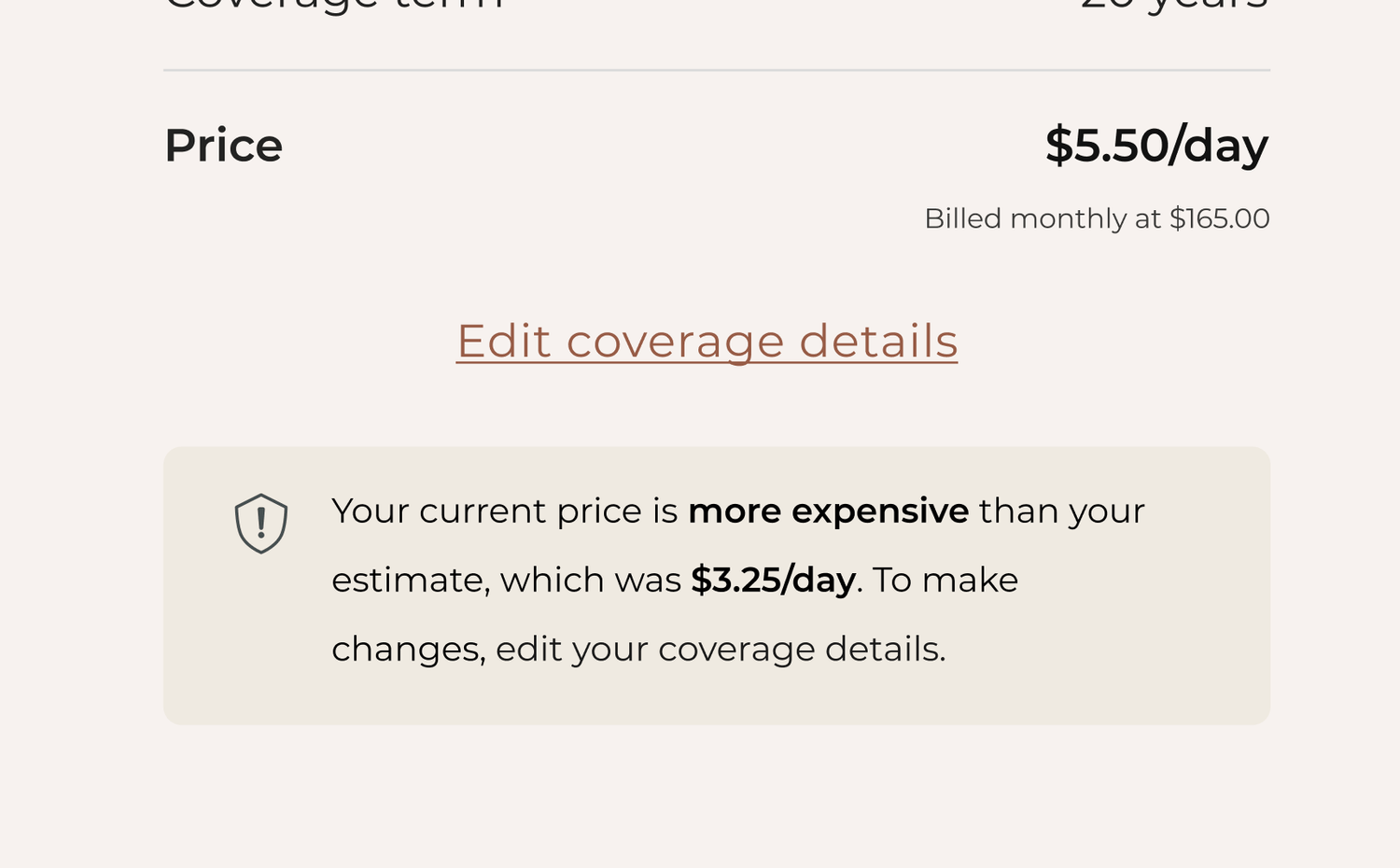The width and height of the screenshot is (1400, 868).
Task: Click the 'Your current price is' sentence start
Action: [x=504, y=511]
